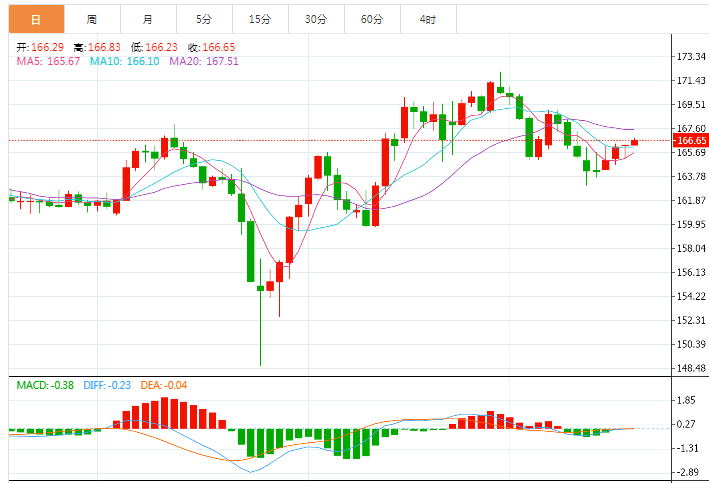Image resolution: width=709 pixels, height=483 pixels.
Task: Open the 30分 timeframe tab
Action: [317, 19]
